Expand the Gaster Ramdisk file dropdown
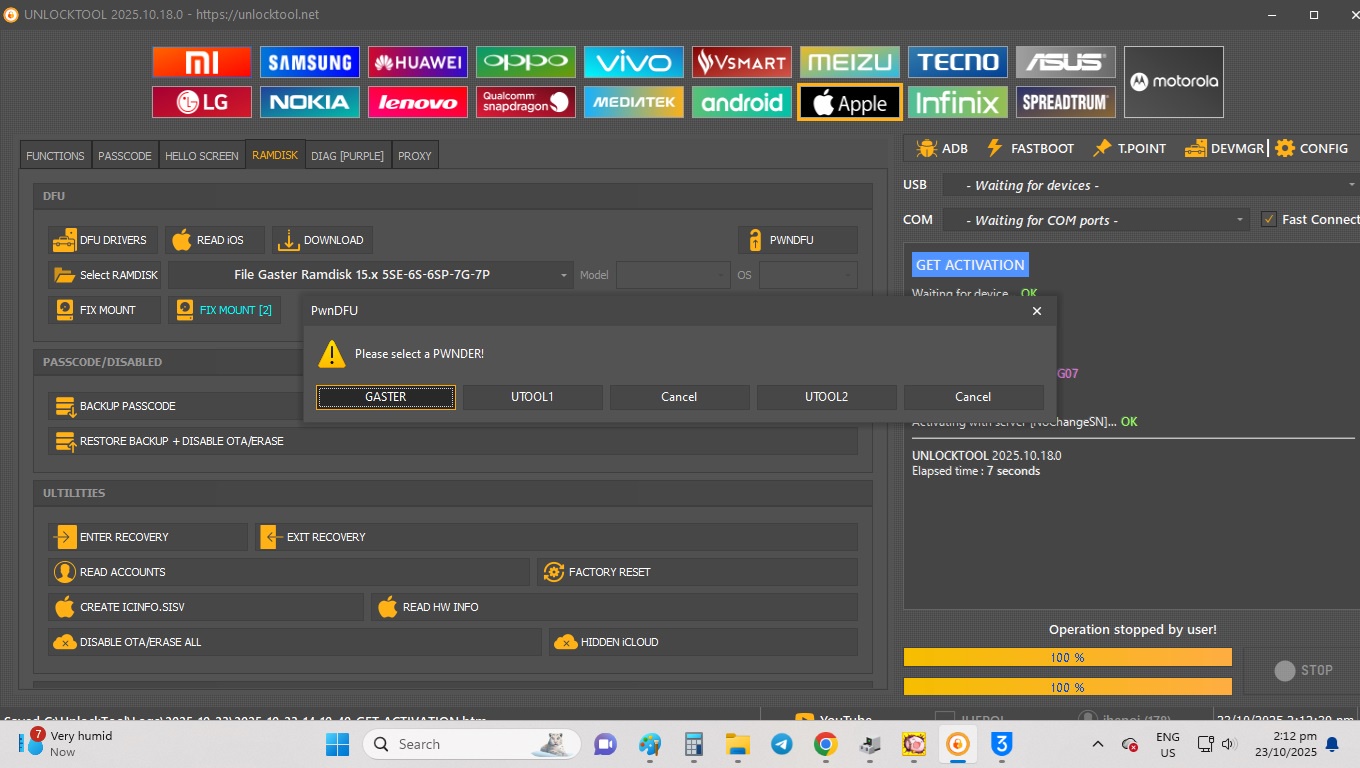Image resolution: width=1360 pixels, height=768 pixels. click(370, 275)
